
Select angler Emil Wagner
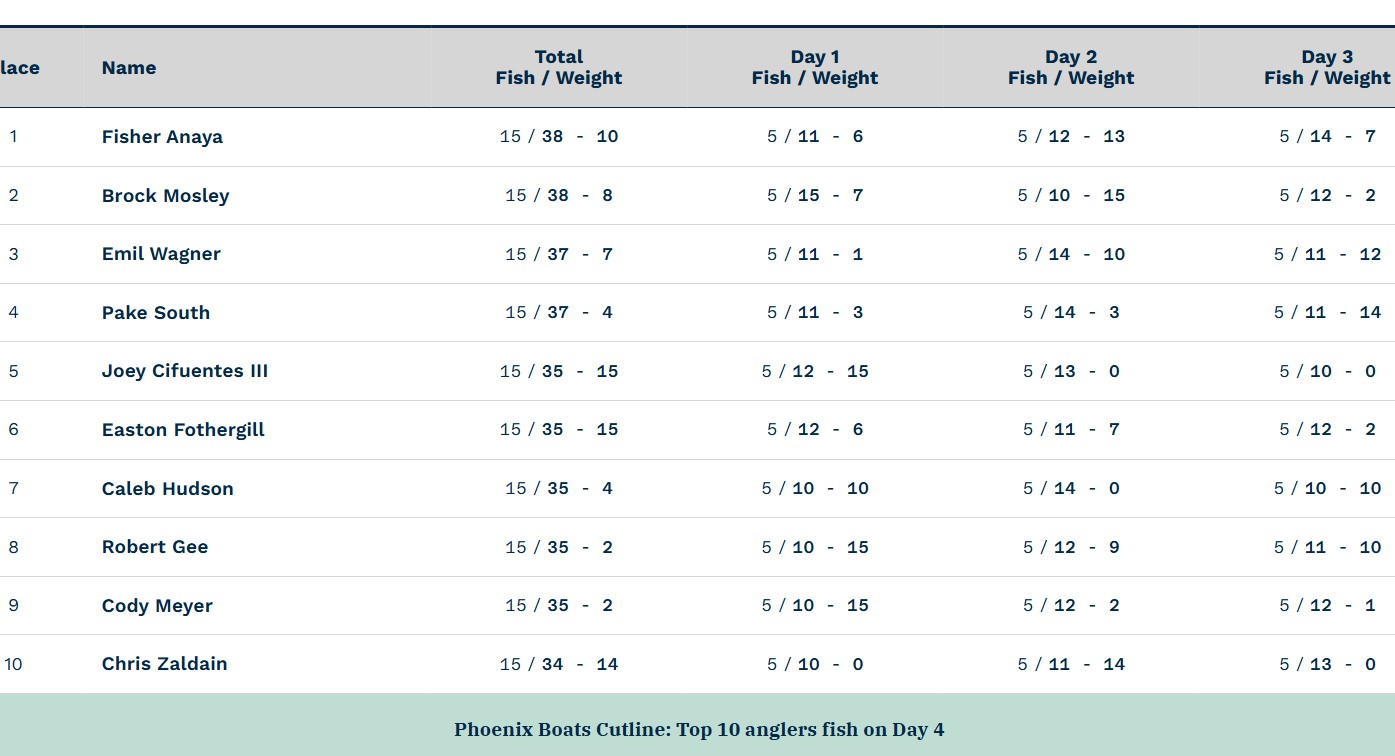(161, 254)
